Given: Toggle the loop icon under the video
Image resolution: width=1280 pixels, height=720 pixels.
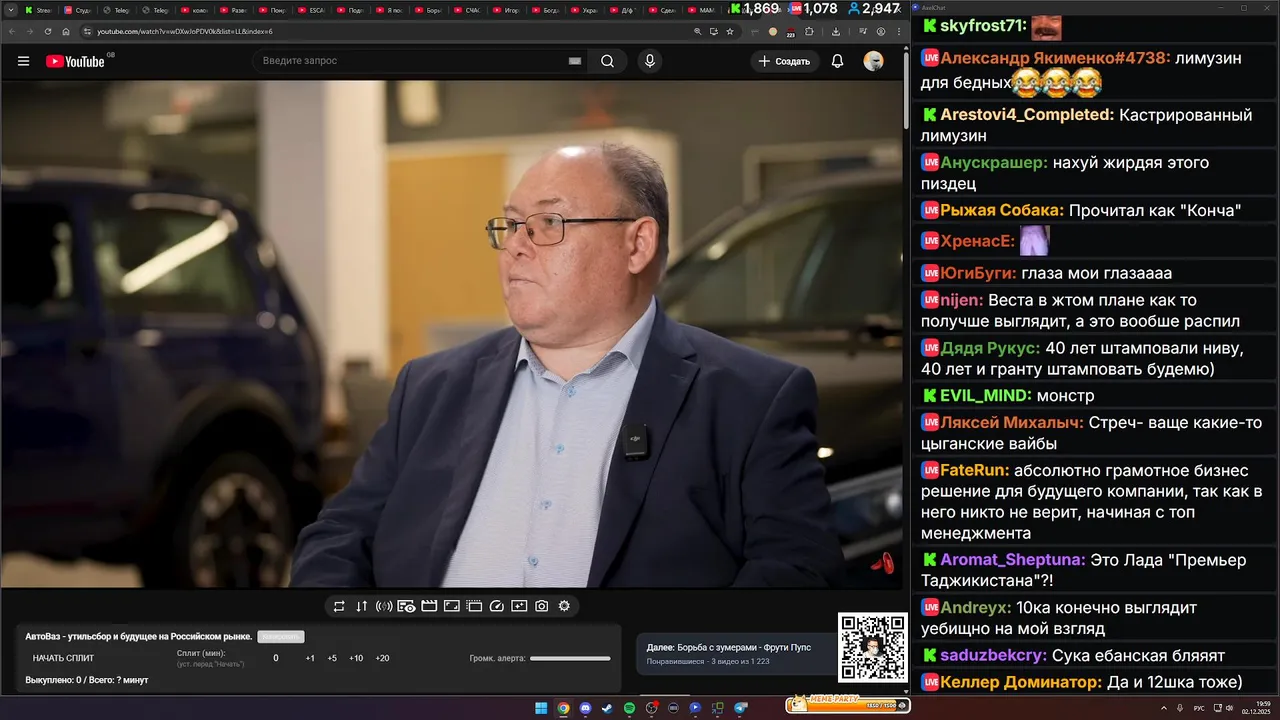Looking at the screenshot, I should click(x=339, y=606).
